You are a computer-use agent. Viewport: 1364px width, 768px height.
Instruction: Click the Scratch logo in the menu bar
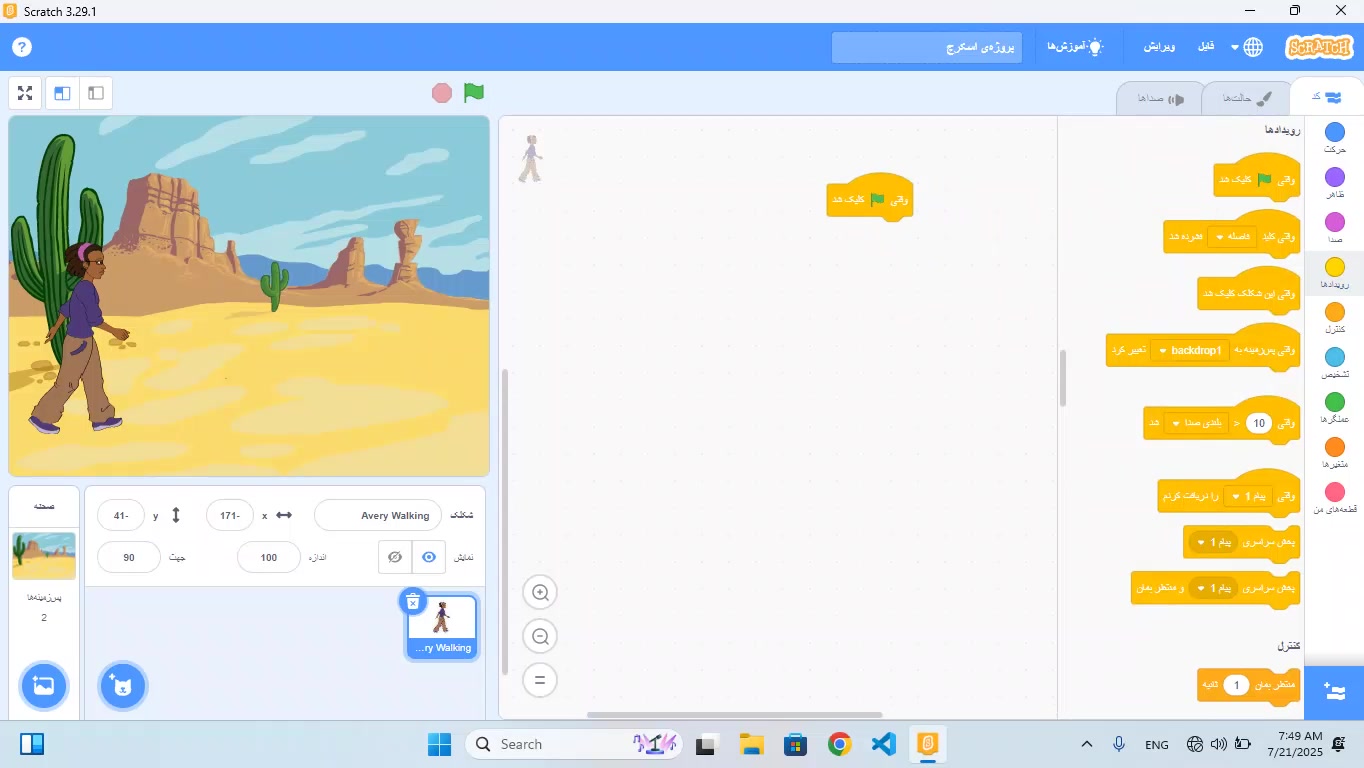[x=1319, y=47]
